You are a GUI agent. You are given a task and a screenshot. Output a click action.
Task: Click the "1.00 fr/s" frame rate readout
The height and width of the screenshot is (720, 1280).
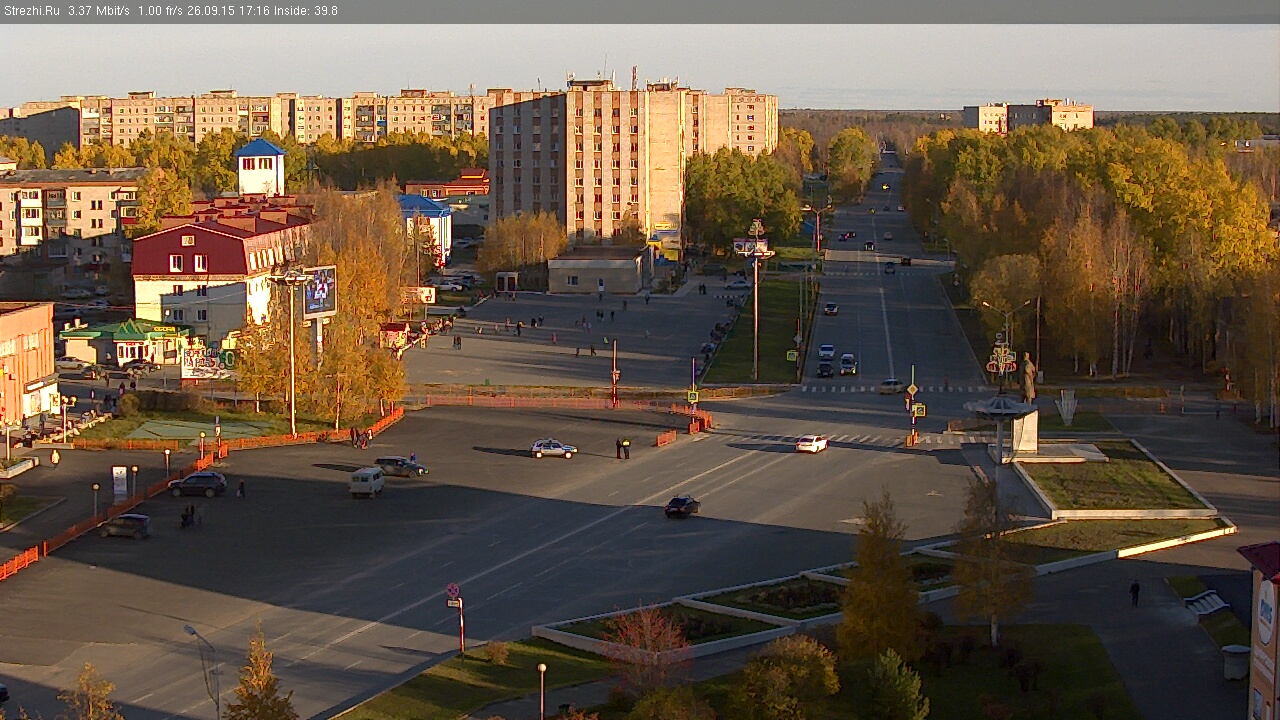point(161,11)
